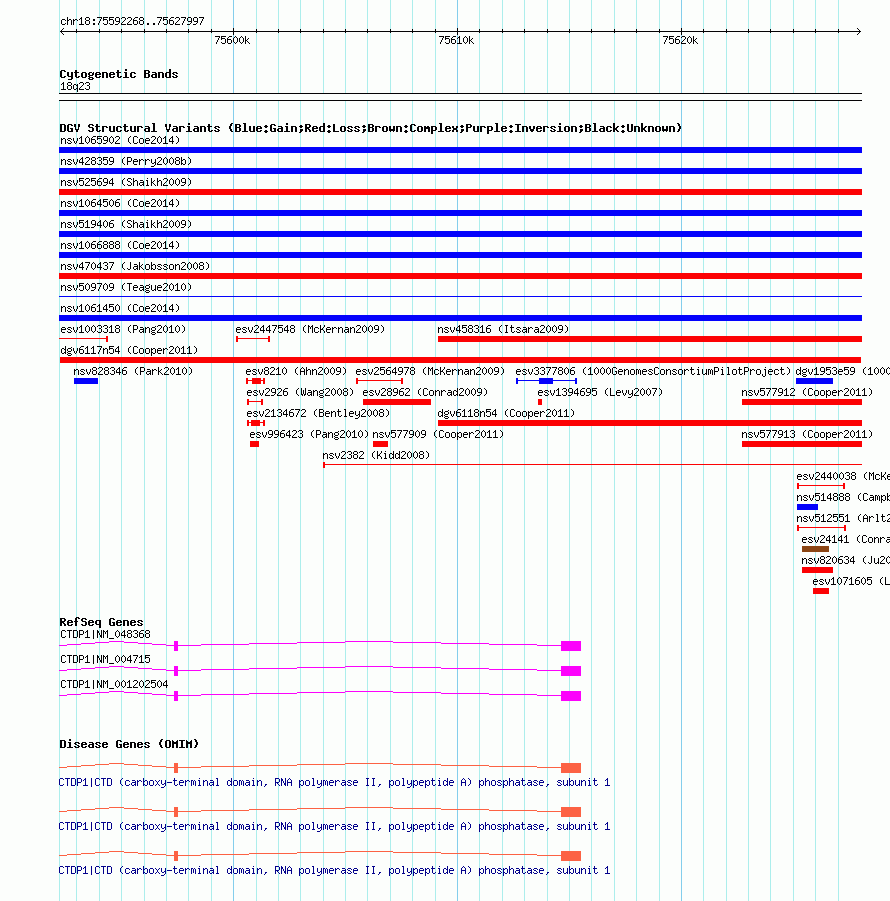Screen dimensions: 890x901
Task: Click the magenta exon block of CTDP1|NM_048368
Action: click(x=571, y=646)
